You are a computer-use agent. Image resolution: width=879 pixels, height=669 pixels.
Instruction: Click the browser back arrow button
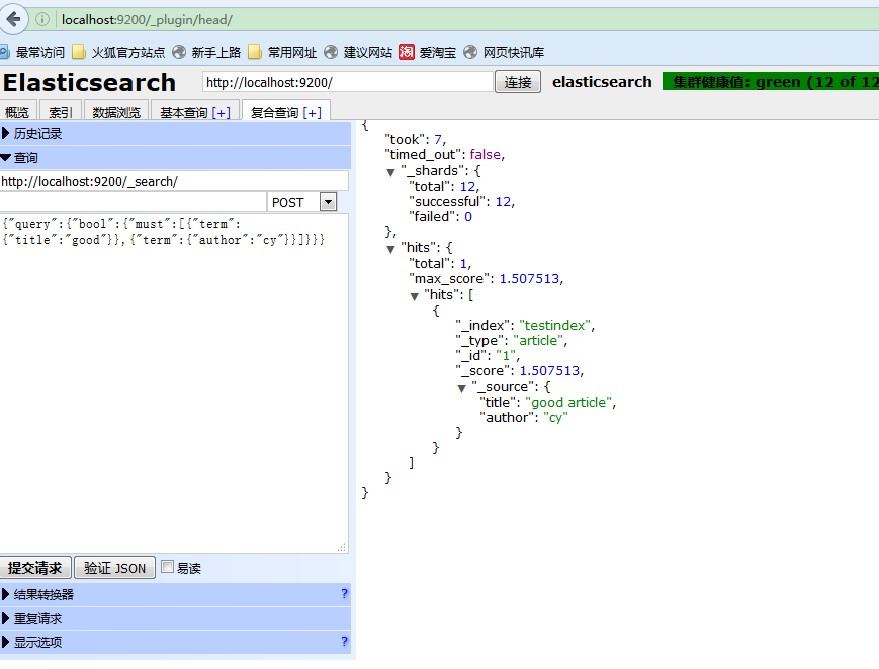14,19
